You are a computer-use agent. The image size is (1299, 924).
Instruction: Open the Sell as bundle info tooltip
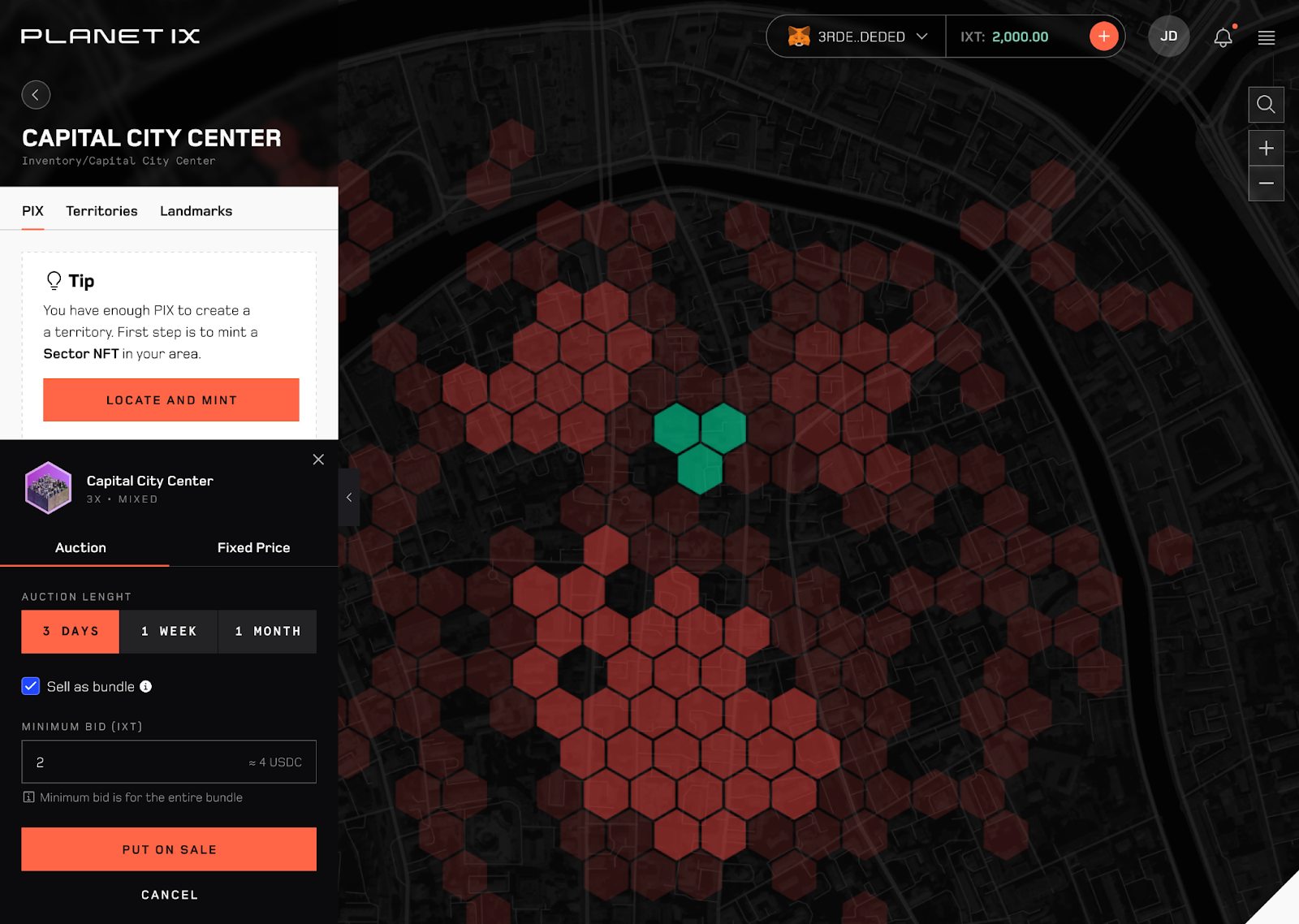point(146,686)
